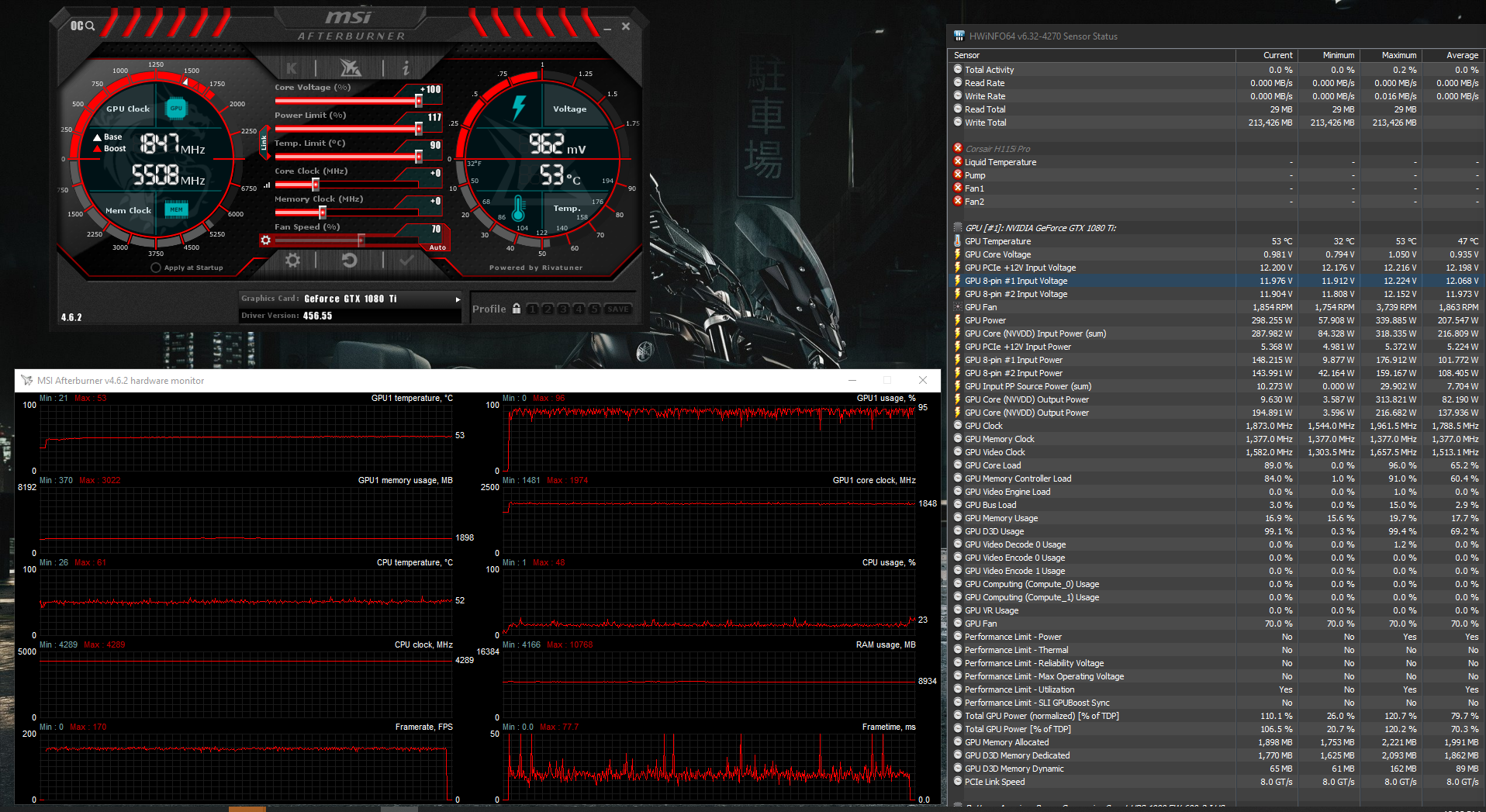Image resolution: width=1486 pixels, height=812 pixels.
Task: Expand the Graphics Card selector arrow
Action: click(x=458, y=299)
